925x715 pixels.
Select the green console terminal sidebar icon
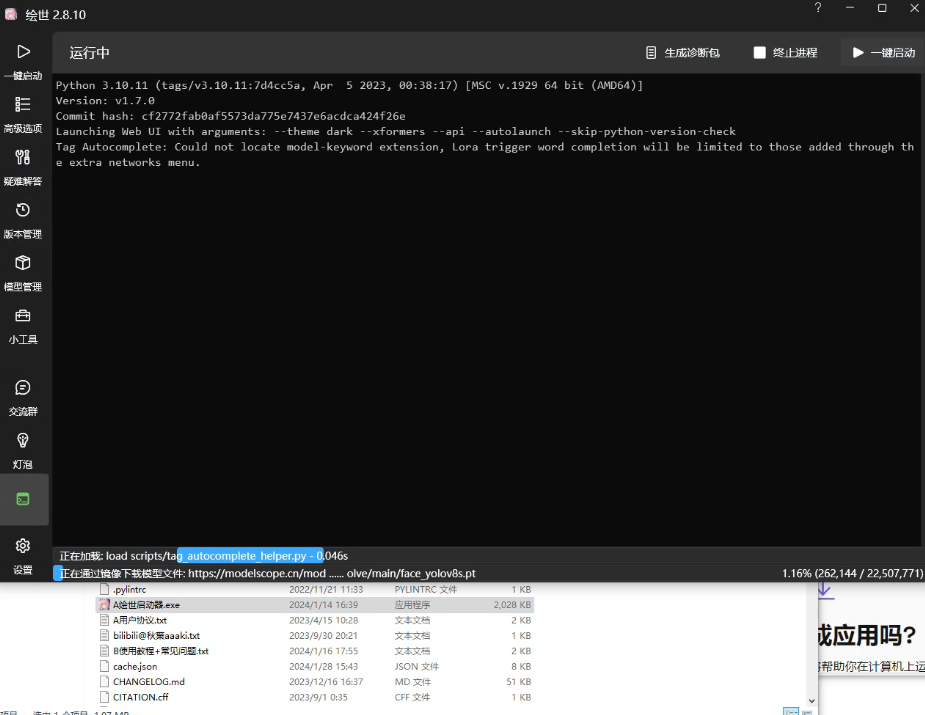pos(23,499)
